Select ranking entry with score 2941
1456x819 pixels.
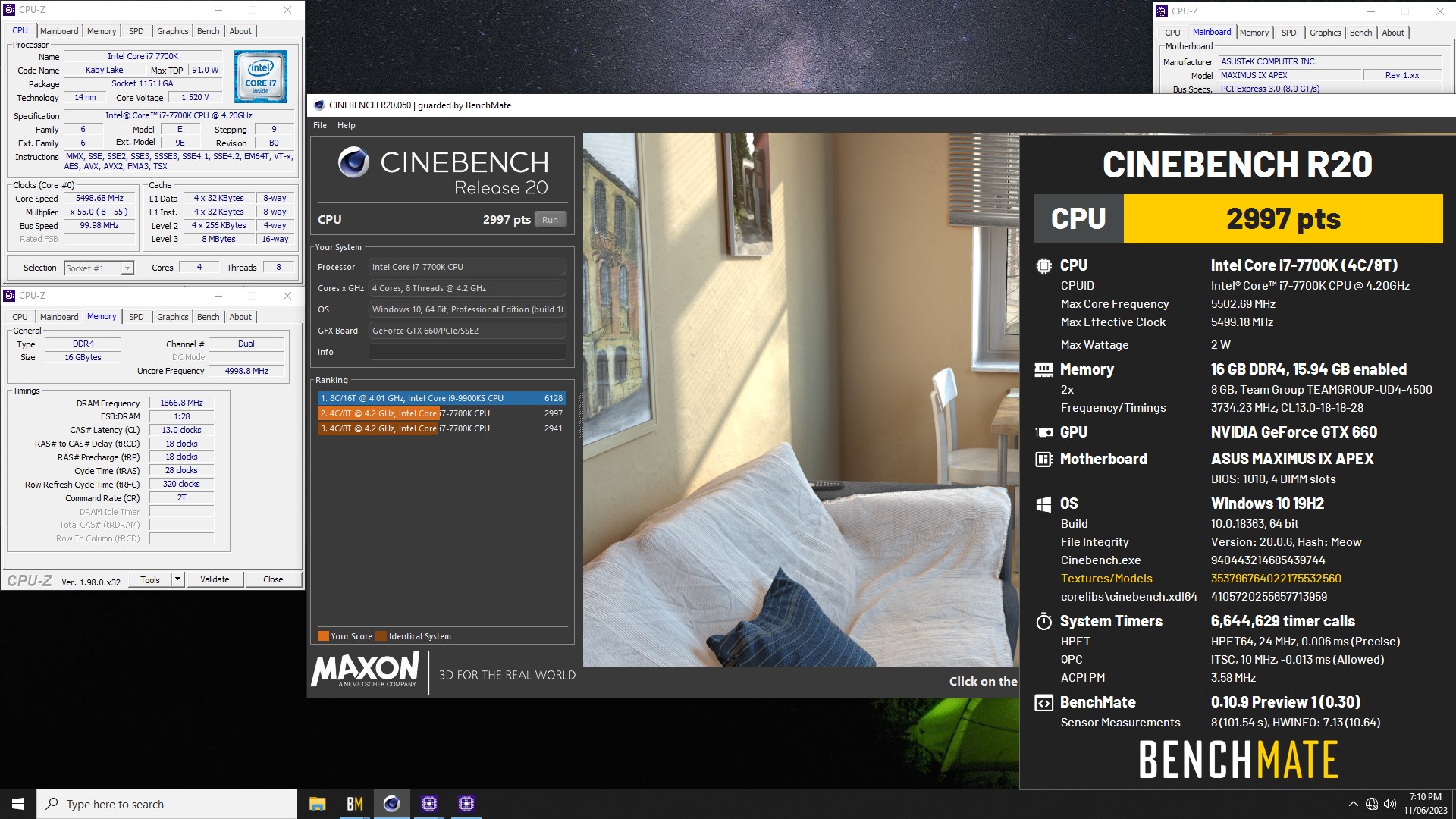click(x=441, y=428)
